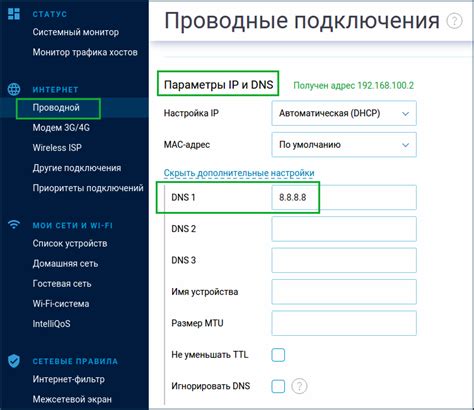Open help for the Проводные подключения heading
This screenshot has width=474, height=410.
(454, 21)
